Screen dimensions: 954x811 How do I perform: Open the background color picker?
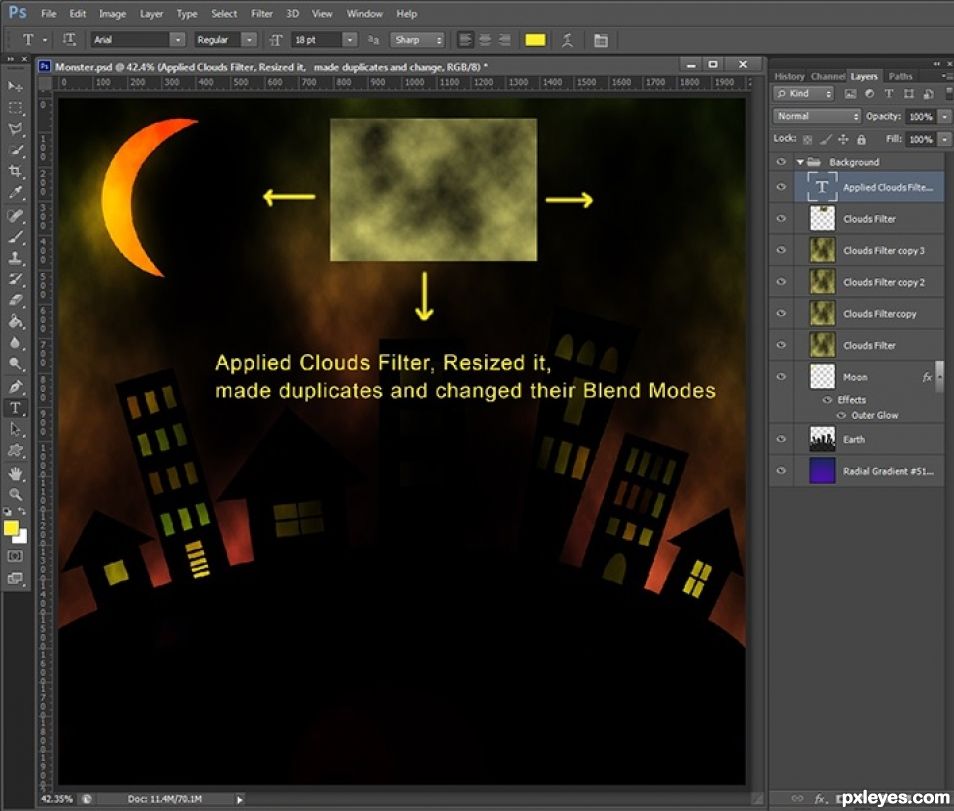(23, 538)
